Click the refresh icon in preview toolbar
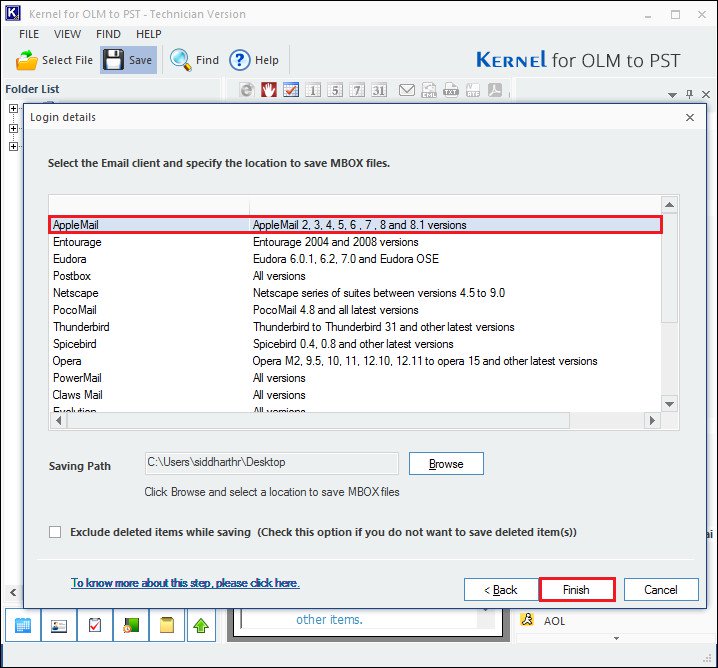Screen dimensions: 718x668 point(247,90)
